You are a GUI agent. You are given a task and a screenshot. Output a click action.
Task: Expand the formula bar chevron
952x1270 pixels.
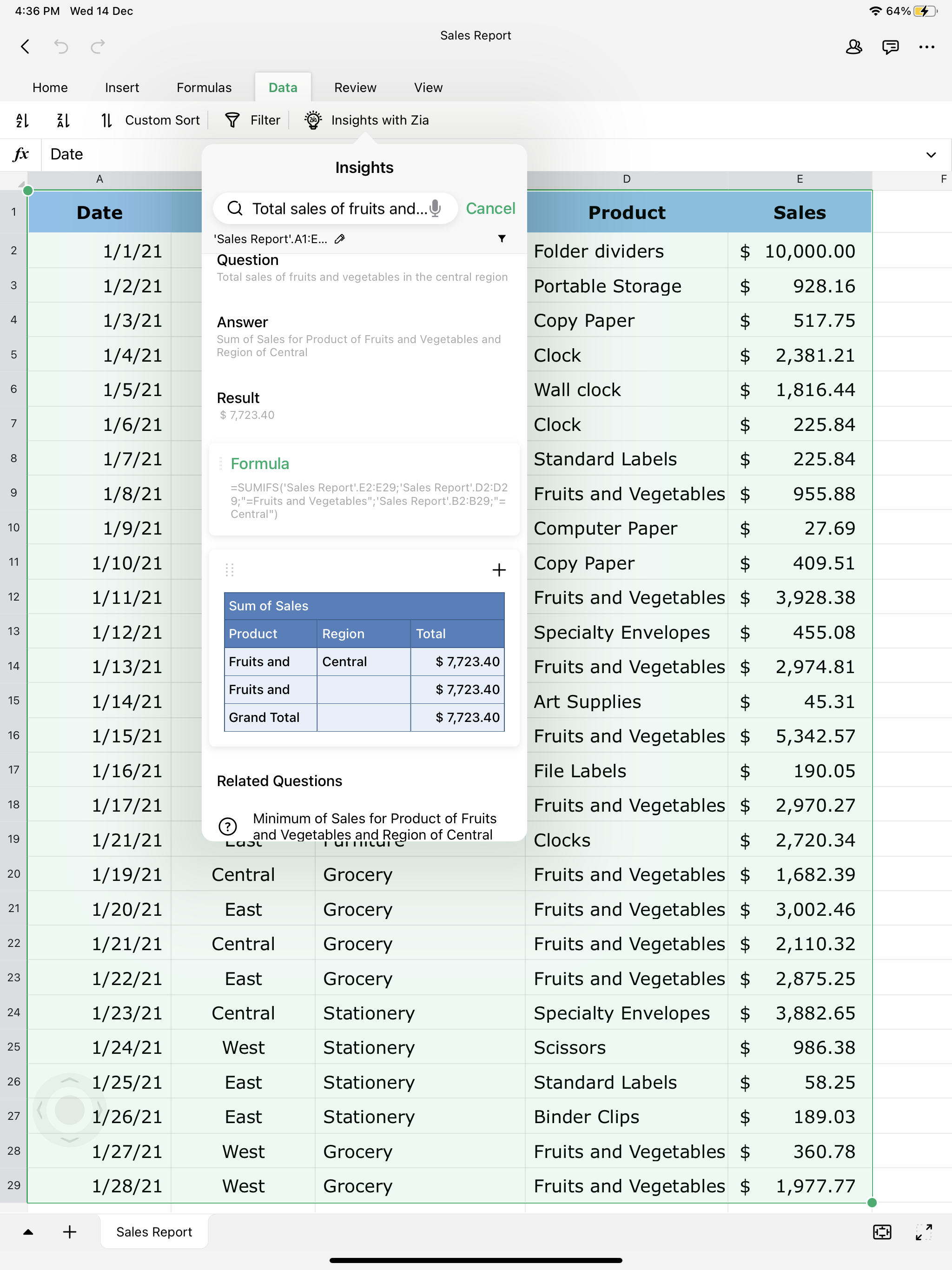tap(931, 154)
